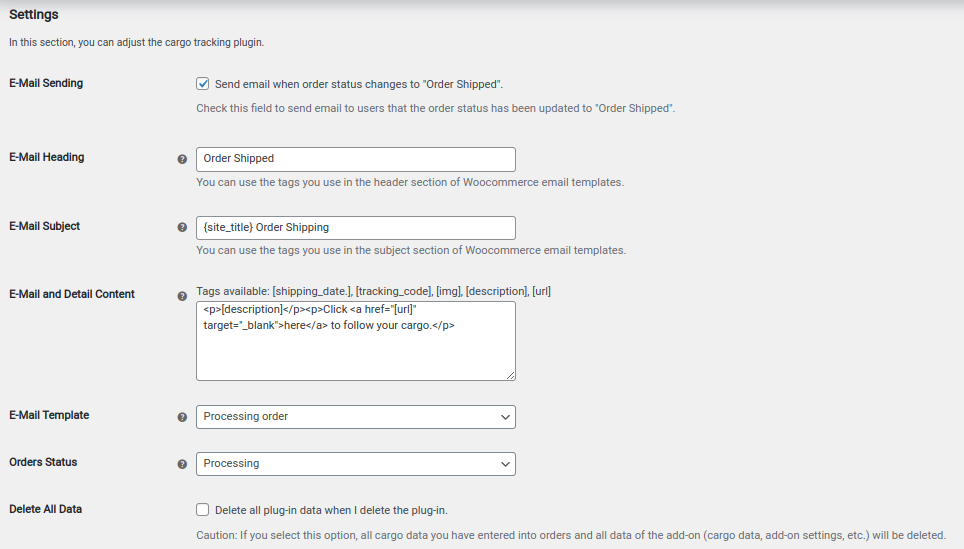Uncheck the Send email on Order Shipped checkbox
The height and width of the screenshot is (549, 964).
202,84
